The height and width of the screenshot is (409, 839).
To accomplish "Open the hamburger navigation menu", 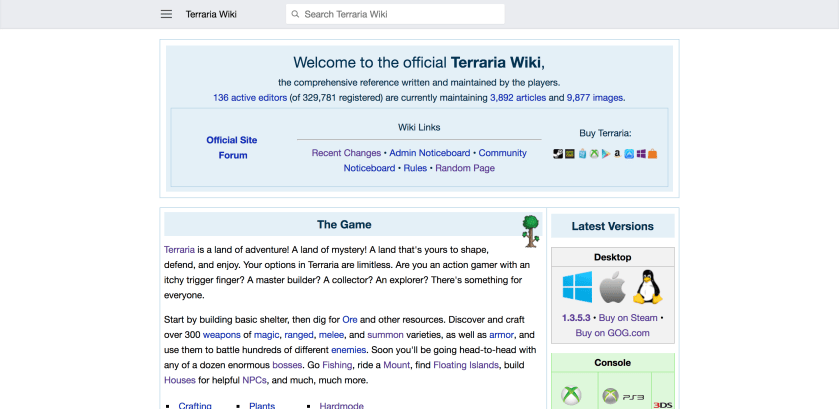I will pos(166,14).
